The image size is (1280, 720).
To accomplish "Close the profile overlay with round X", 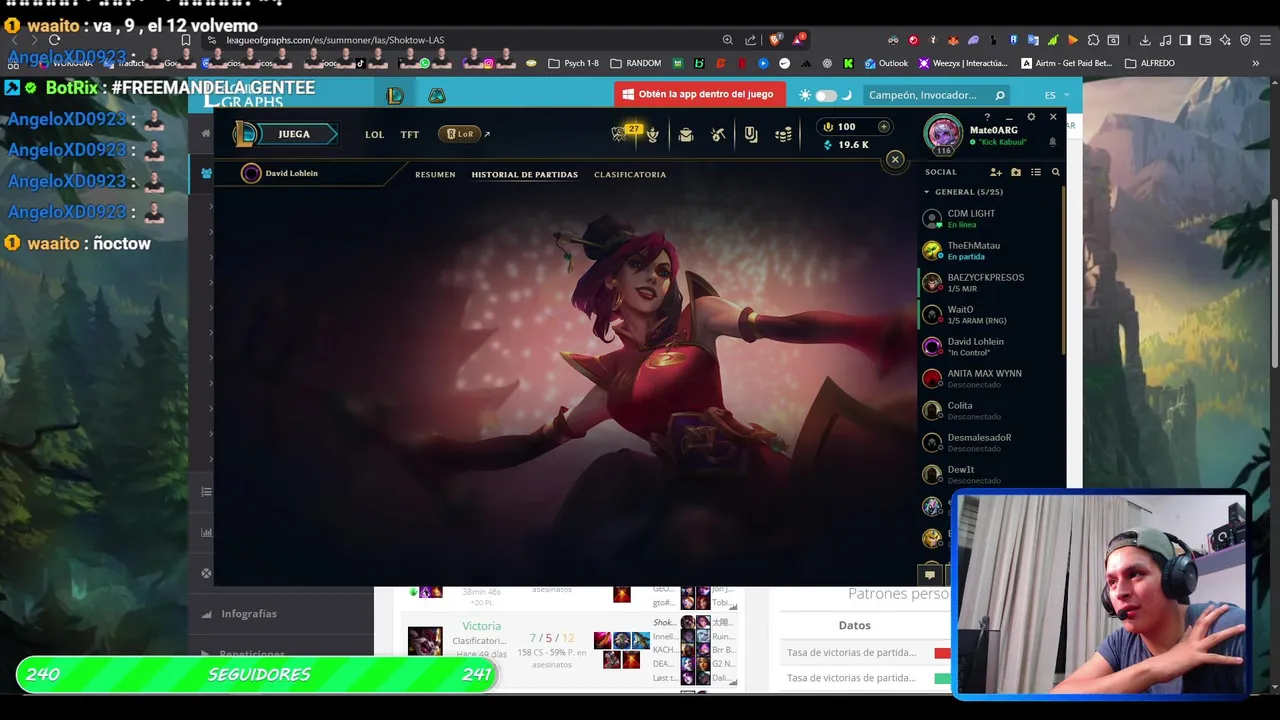I will (895, 159).
